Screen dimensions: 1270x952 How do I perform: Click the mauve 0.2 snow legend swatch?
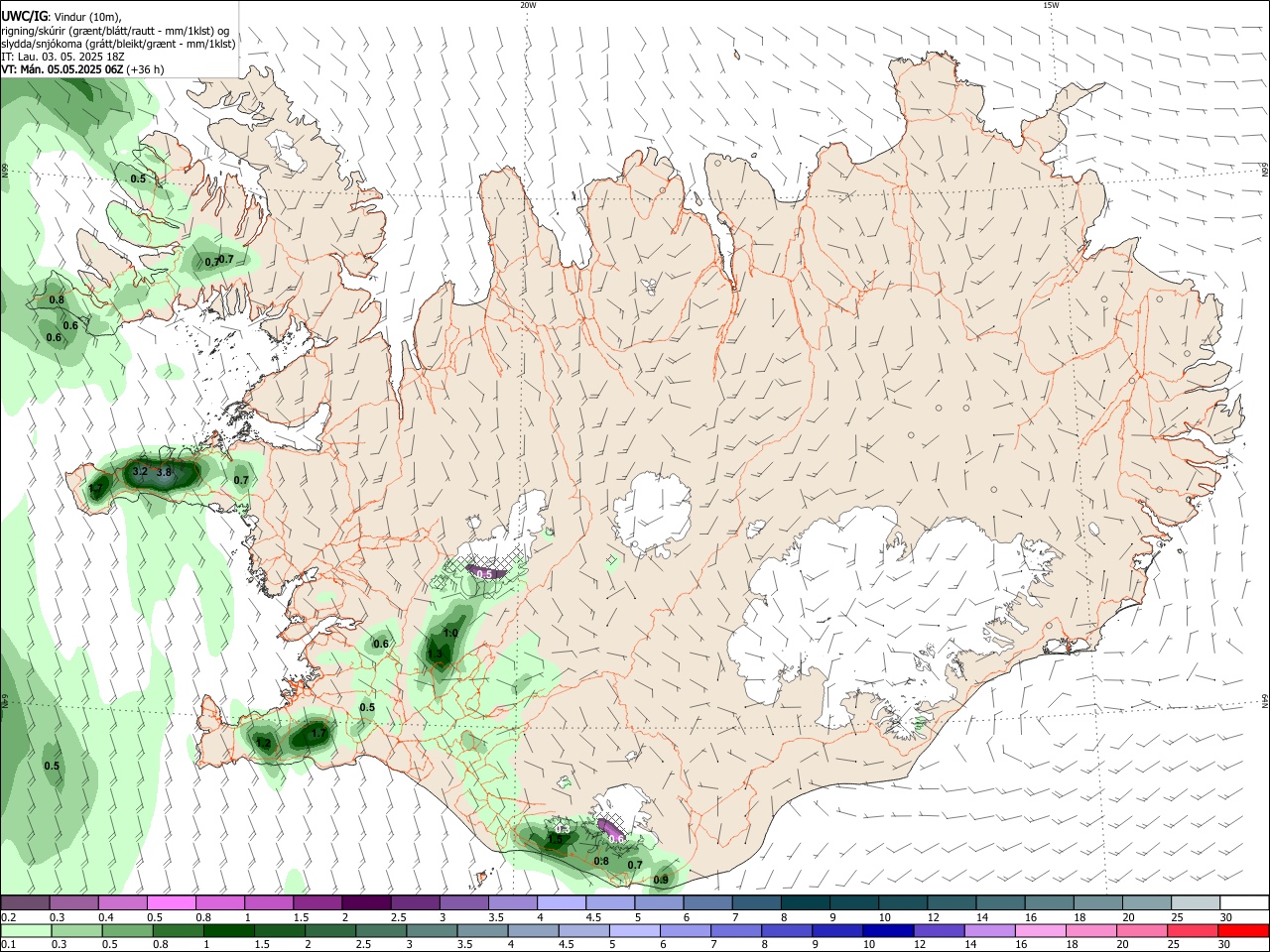25,903
